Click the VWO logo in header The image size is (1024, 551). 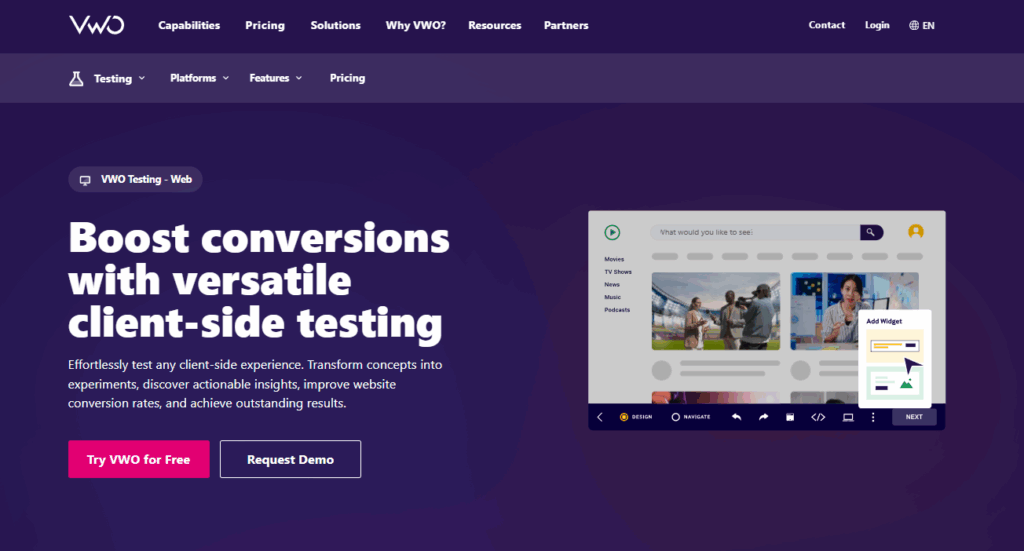click(96, 25)
